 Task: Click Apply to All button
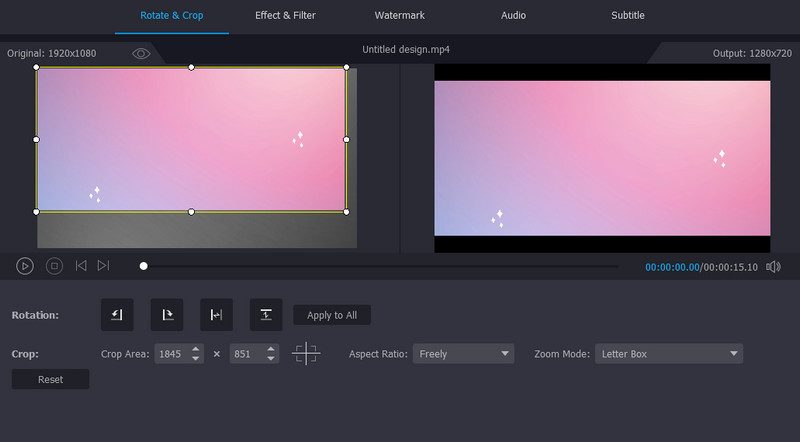coord(332,315)
